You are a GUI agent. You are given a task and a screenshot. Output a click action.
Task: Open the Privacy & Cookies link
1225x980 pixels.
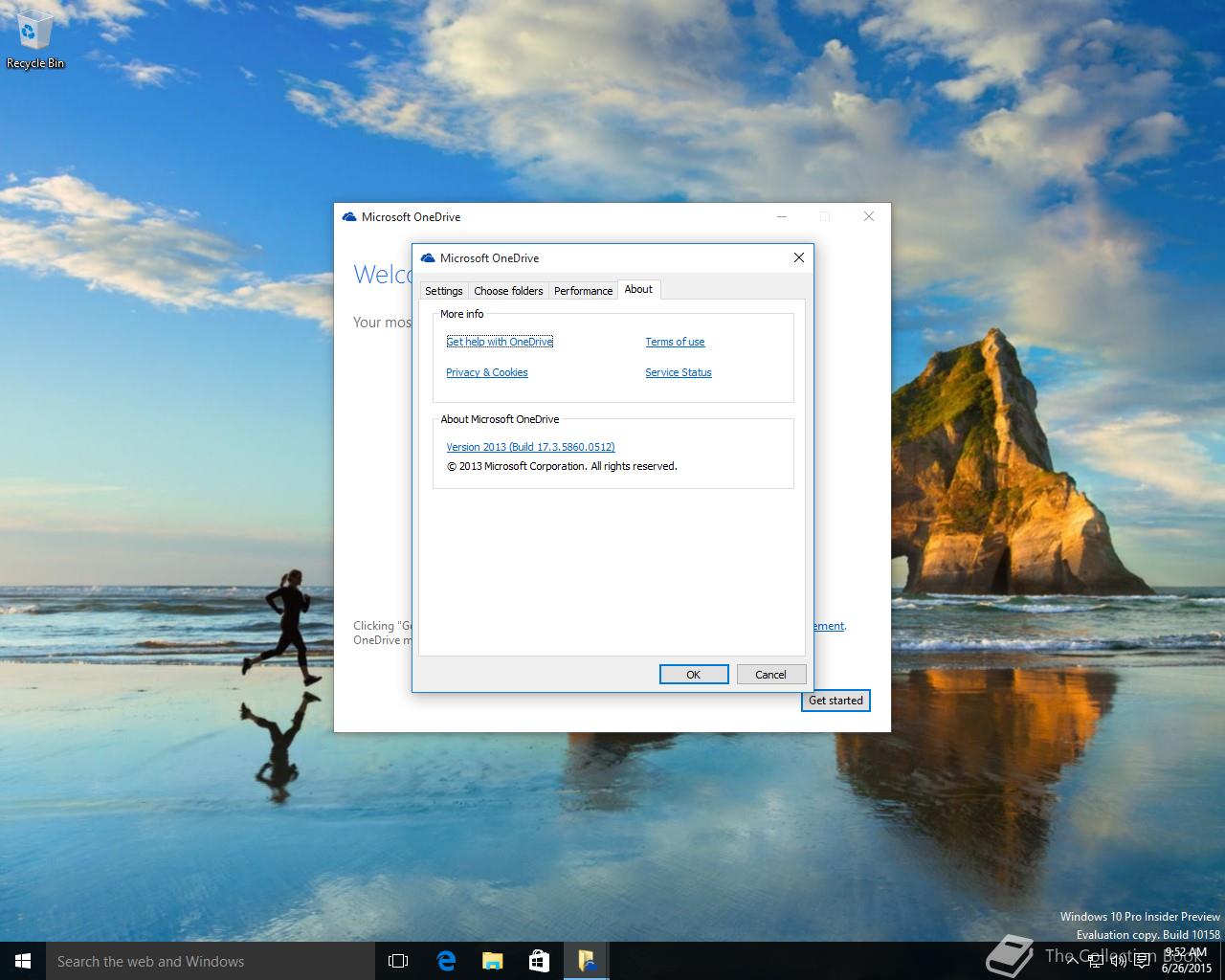click(x=487, y=372)
